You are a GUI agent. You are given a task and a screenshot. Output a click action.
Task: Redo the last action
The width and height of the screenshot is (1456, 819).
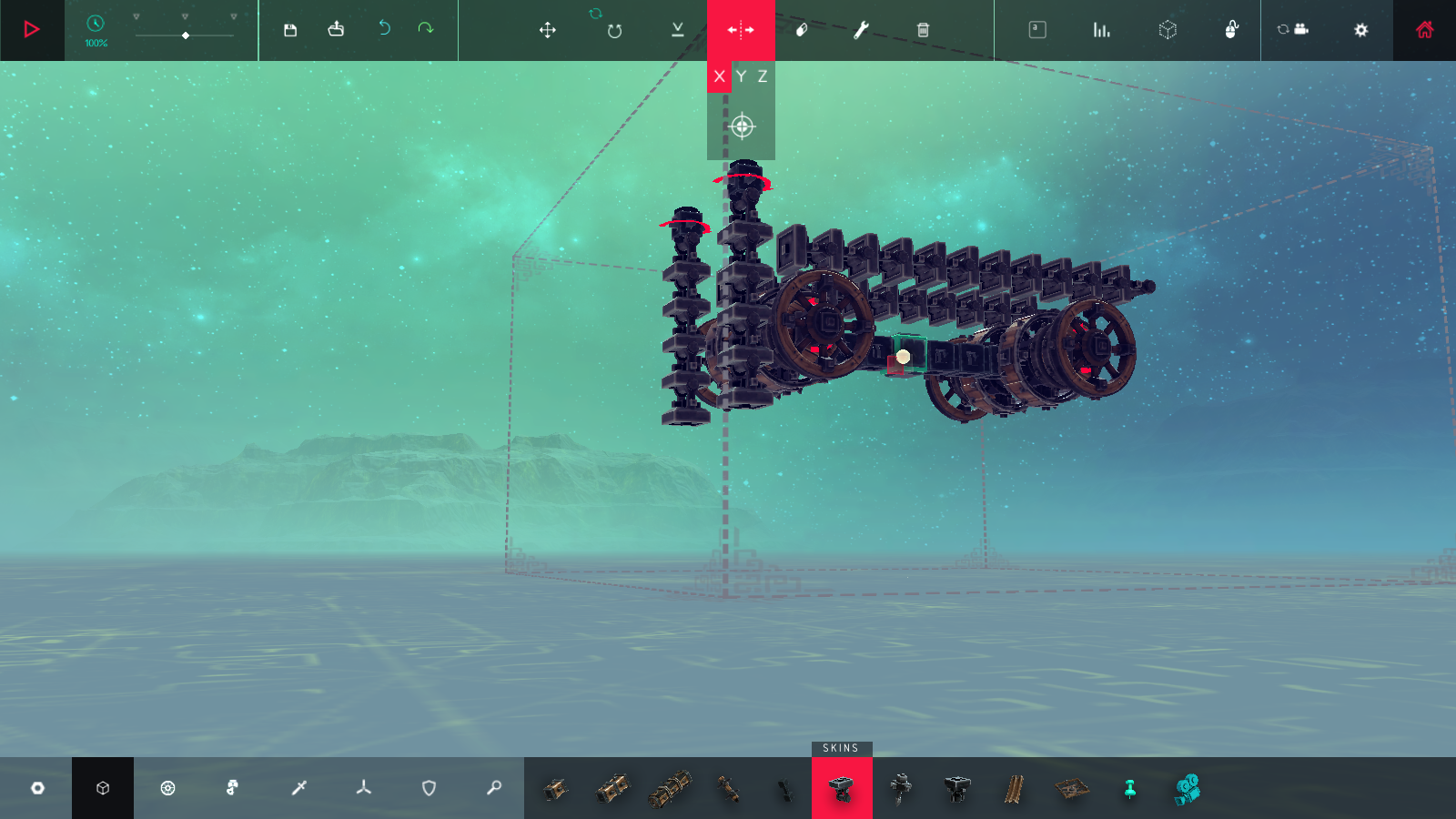[425, 28]
